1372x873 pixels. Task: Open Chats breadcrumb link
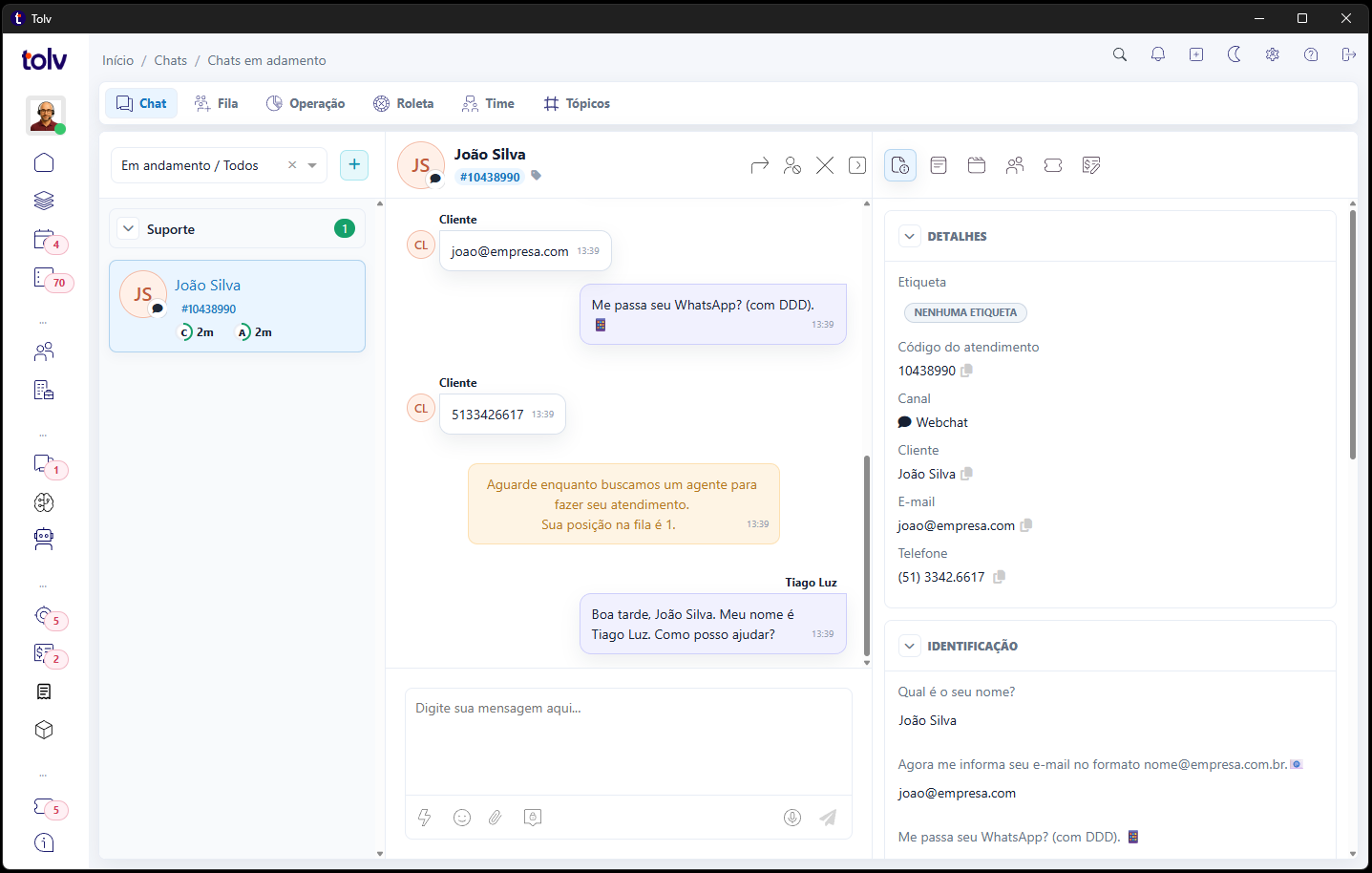click(x=171, y=60)
